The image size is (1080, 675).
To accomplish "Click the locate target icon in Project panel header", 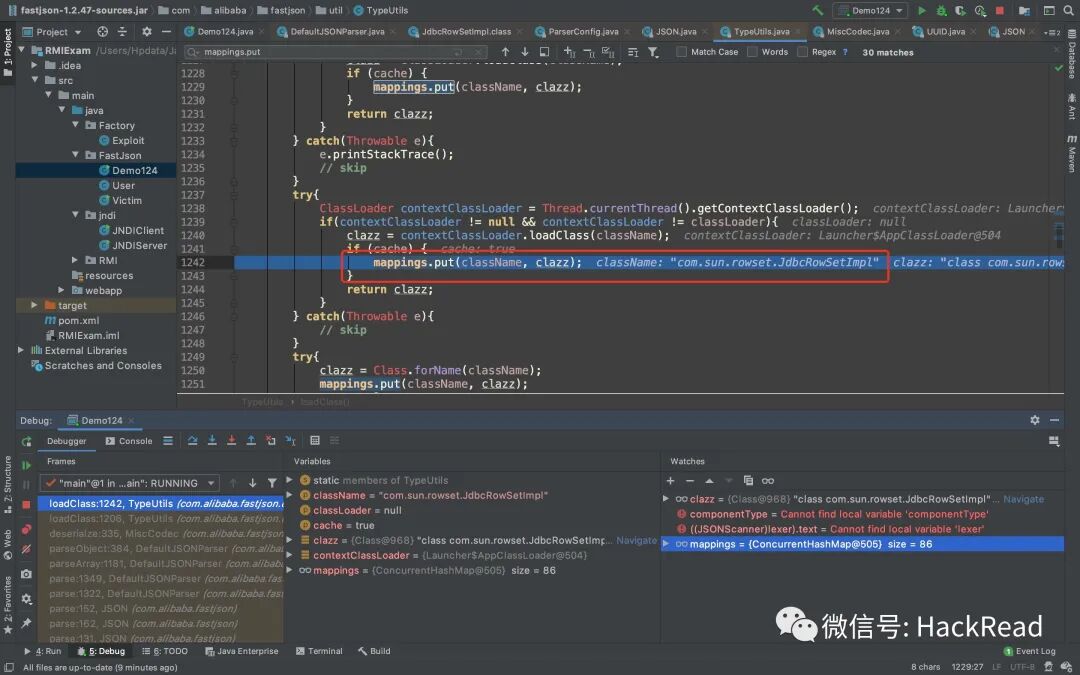I will click(x=103, y=32).
